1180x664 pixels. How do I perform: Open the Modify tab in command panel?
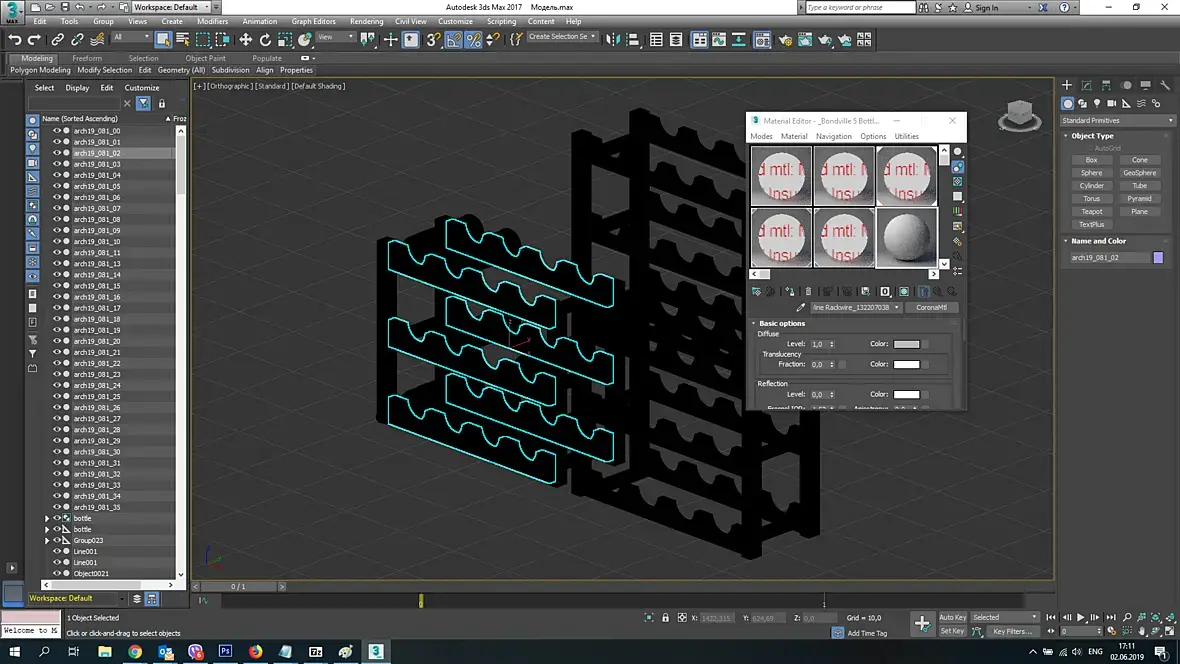click(1087, 86)
